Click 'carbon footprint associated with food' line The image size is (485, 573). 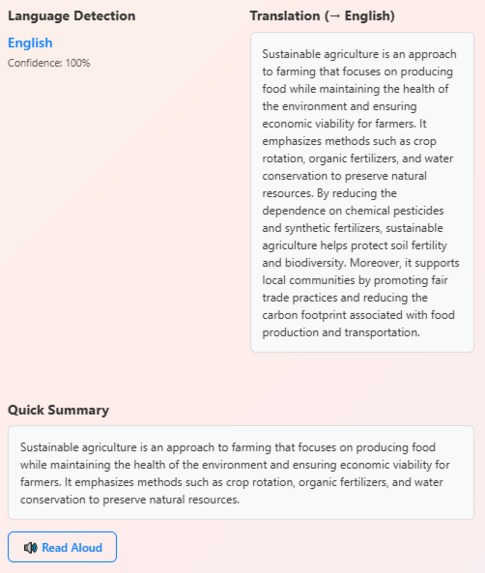(x=359, y=315)
